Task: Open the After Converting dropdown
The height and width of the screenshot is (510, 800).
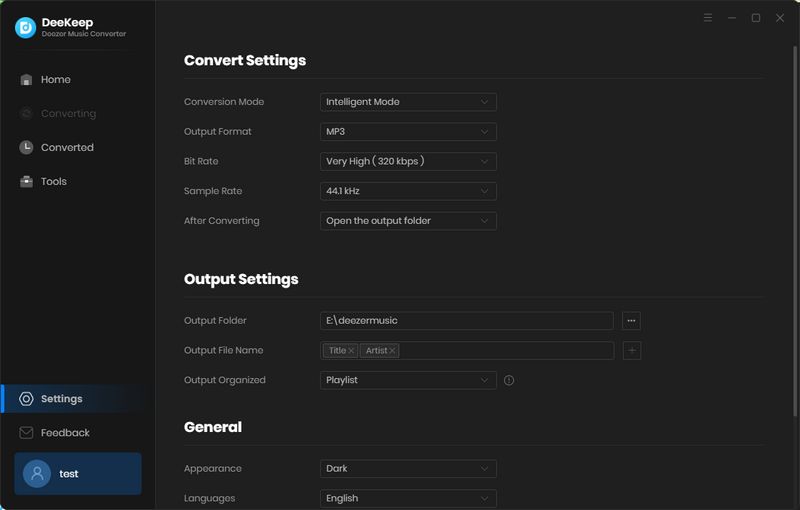Action: [408, 221]
